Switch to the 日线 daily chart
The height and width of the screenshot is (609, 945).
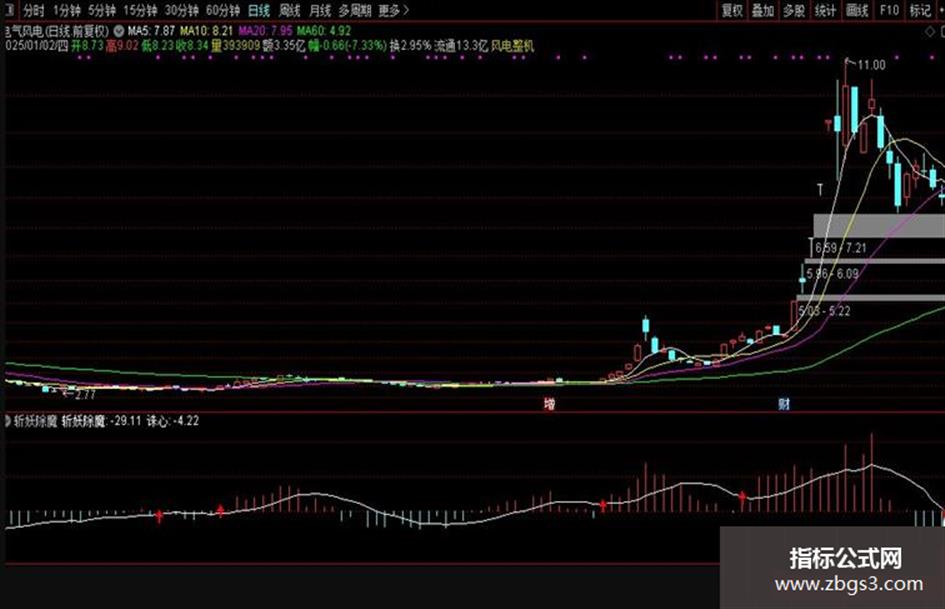point(259,10)
